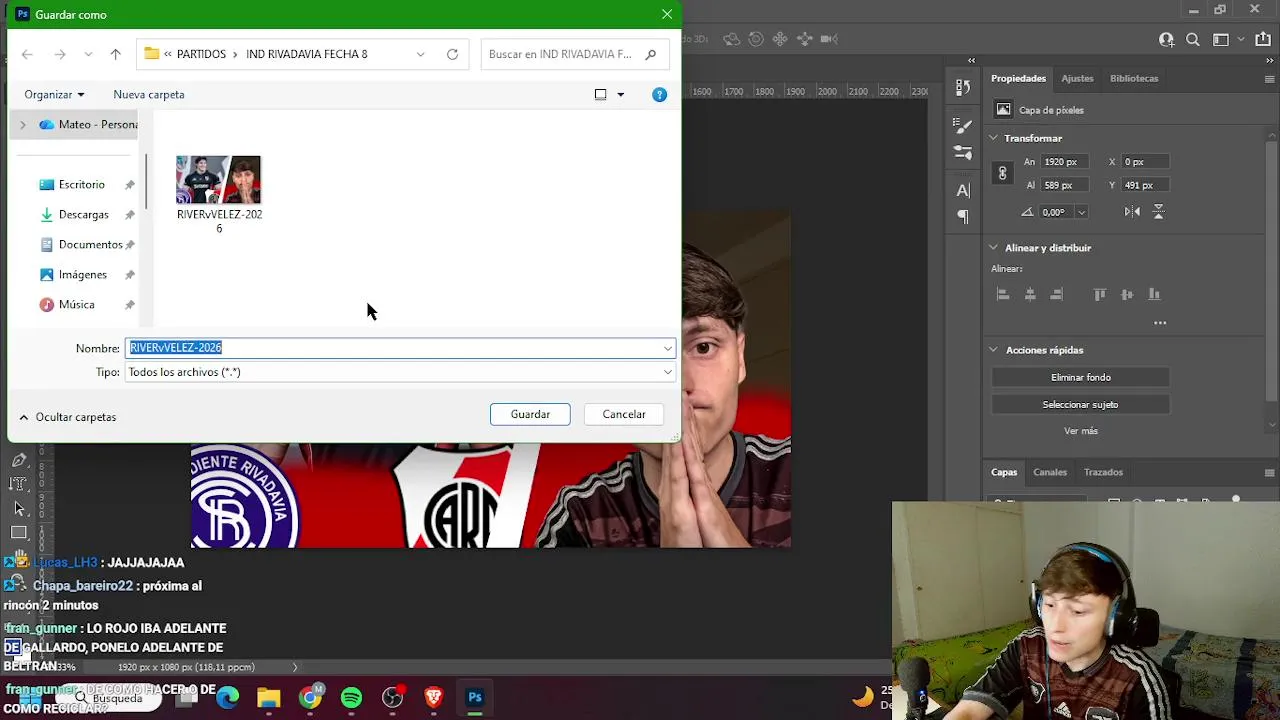Align left edges in Properties panel

pyautogui.click(x=1003, y=294)
